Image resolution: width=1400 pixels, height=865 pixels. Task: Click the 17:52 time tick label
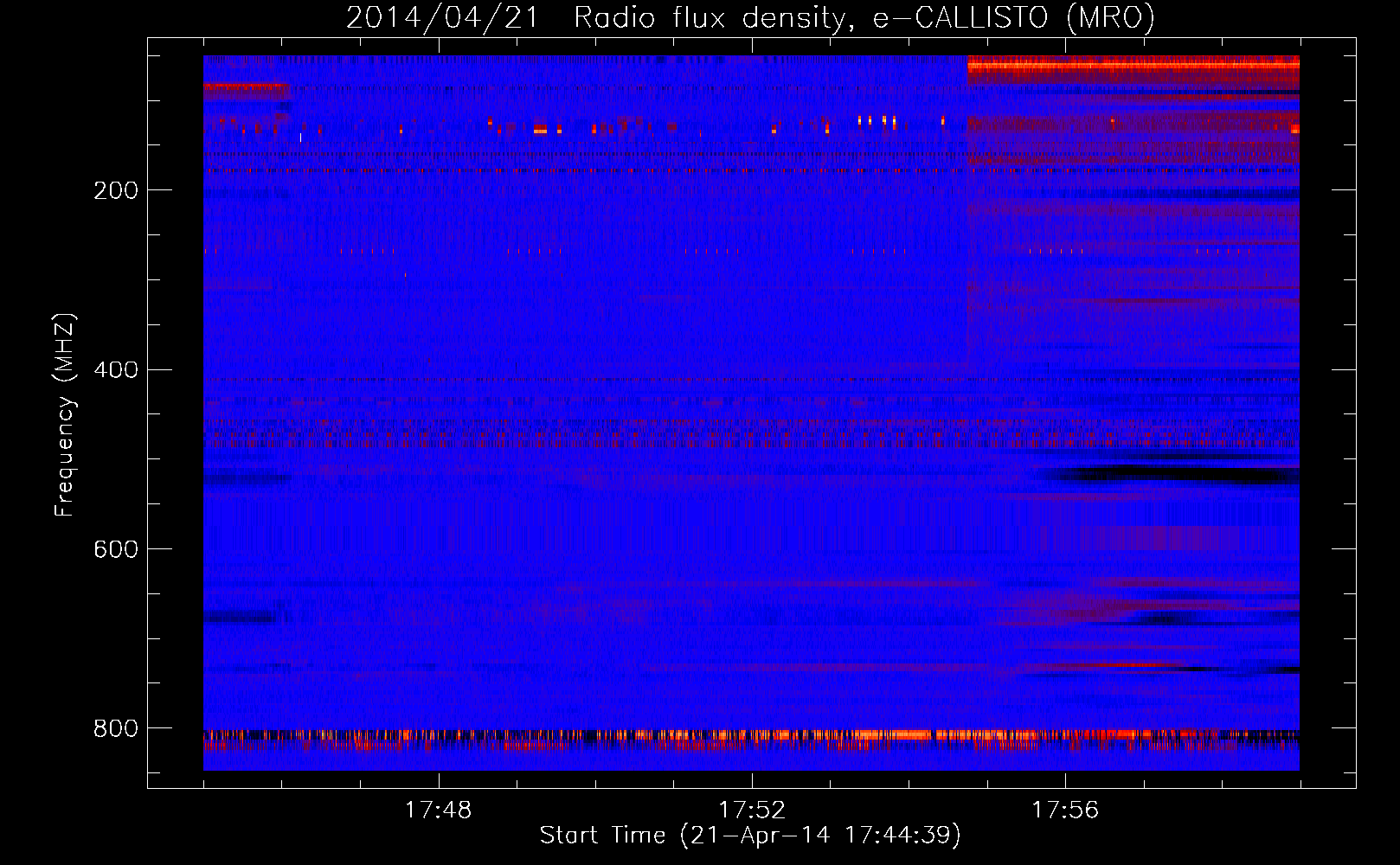(x=752, y=810)
